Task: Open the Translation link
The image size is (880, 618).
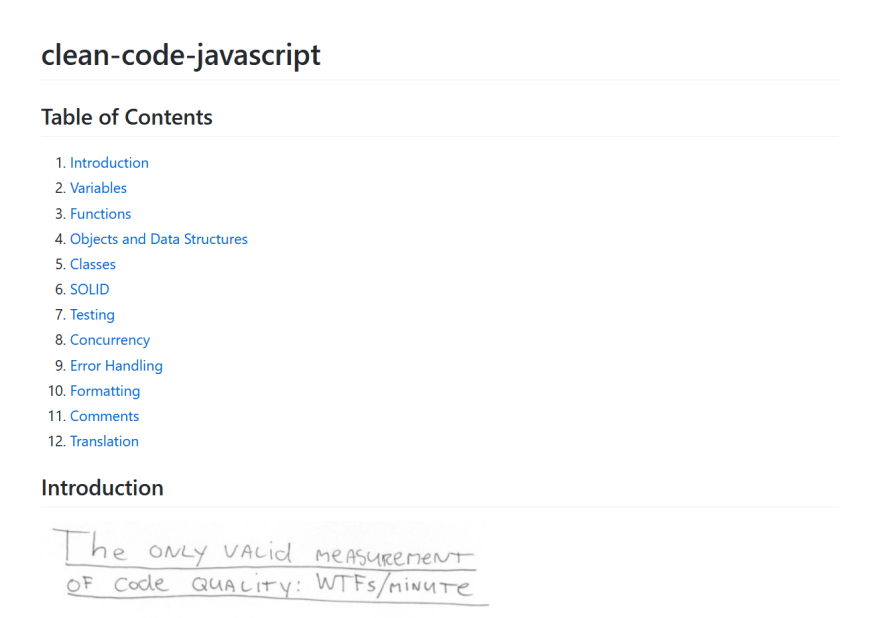Action: [104, 441]
